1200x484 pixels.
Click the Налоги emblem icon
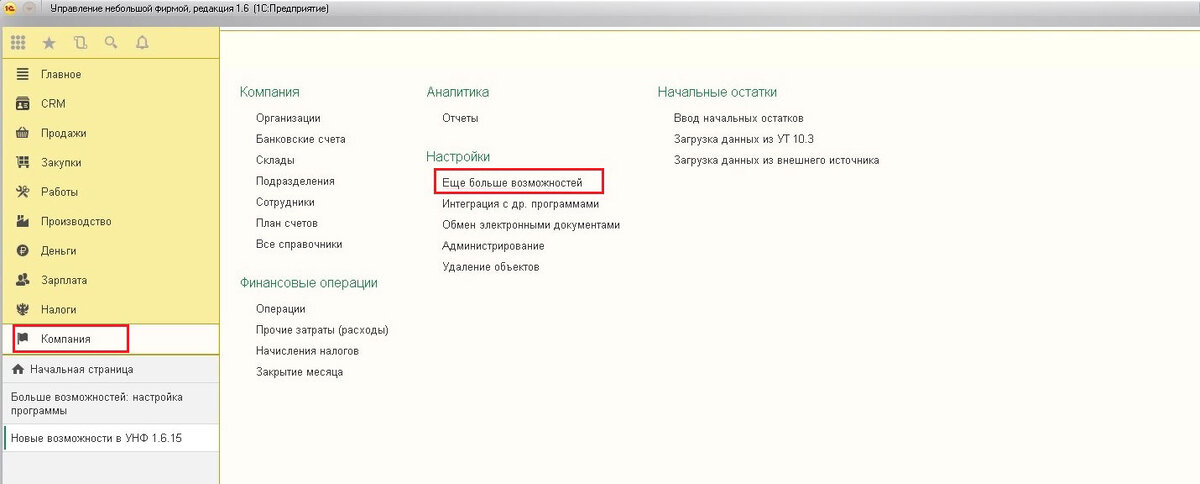23,309
